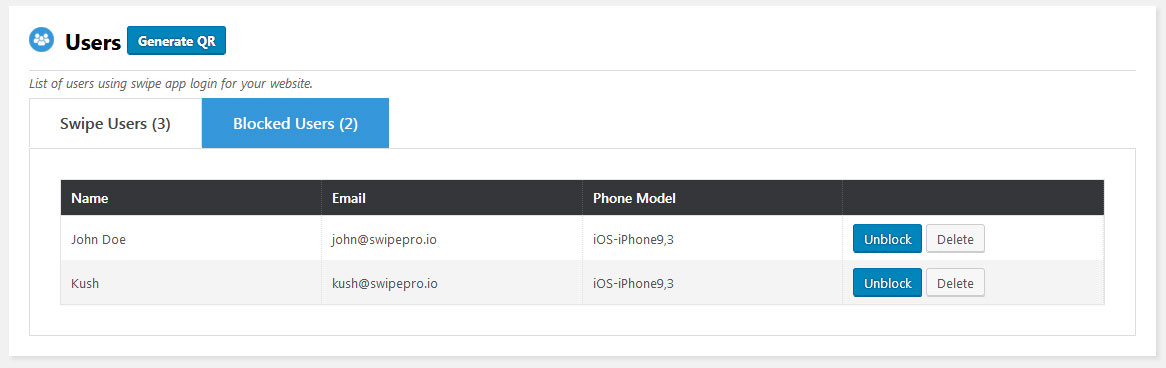The image size is (1166, 368).
Task: Click the empty actions column header
Action: click(x=973, y=198)
